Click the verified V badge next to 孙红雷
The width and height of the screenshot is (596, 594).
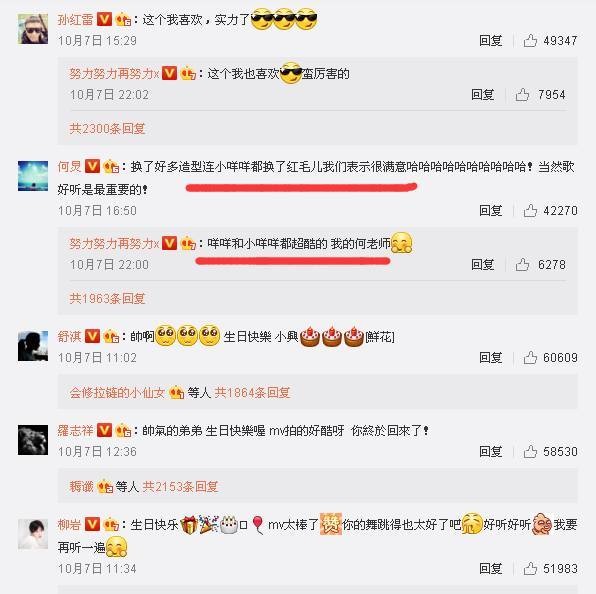coord(104,19)
